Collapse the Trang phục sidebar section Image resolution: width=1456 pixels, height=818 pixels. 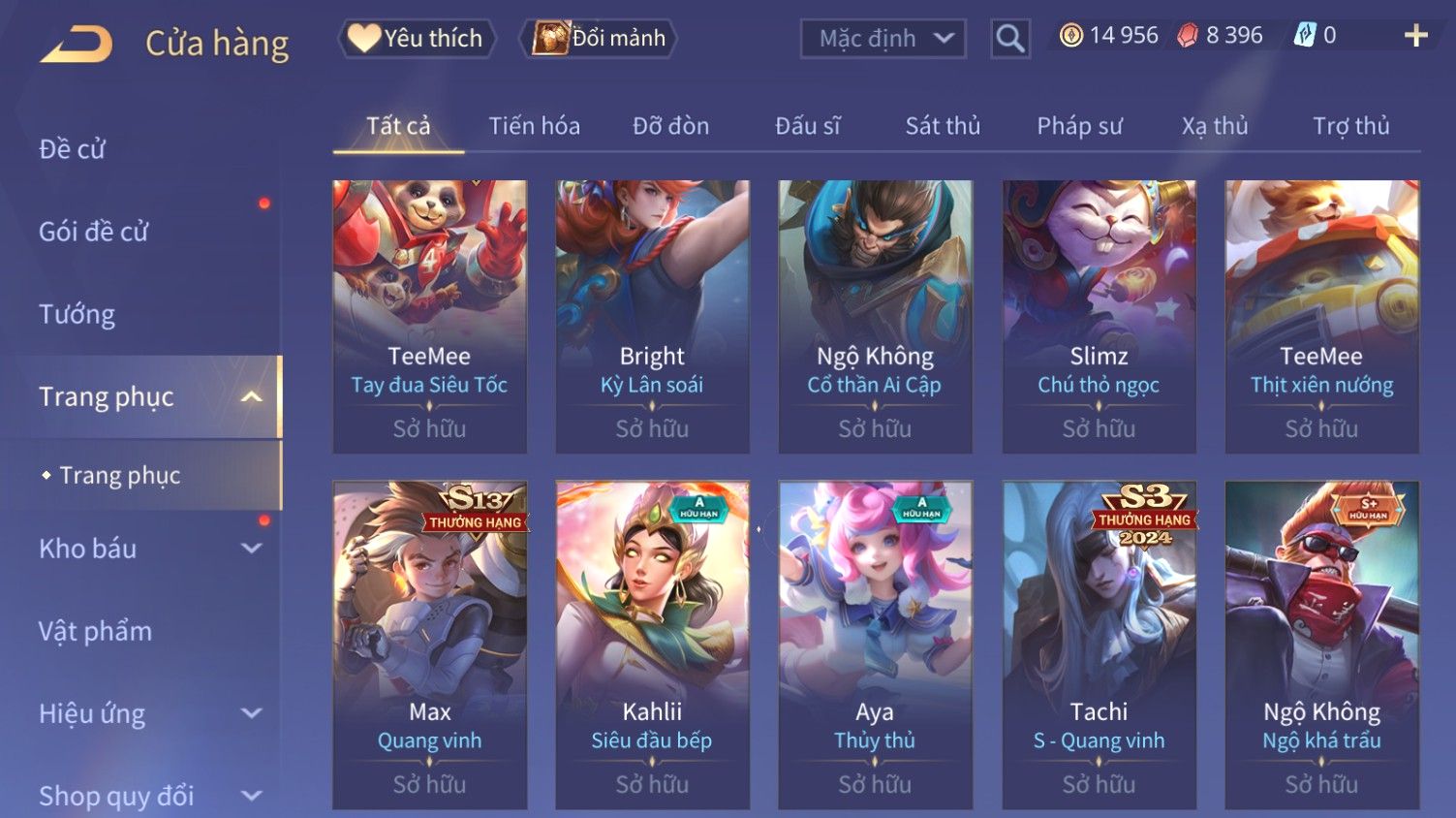[251, 397]
